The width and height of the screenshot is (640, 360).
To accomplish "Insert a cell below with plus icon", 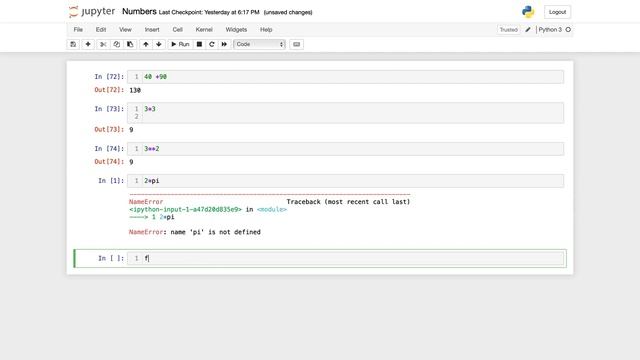I will tap(88, 44).
